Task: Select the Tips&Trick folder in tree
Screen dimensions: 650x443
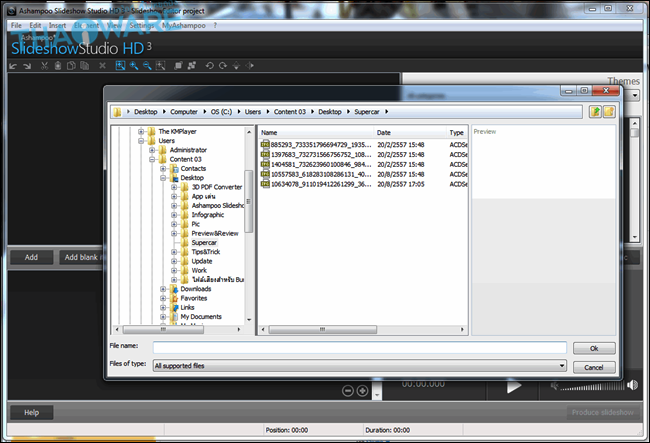Action: pos(206,252)
